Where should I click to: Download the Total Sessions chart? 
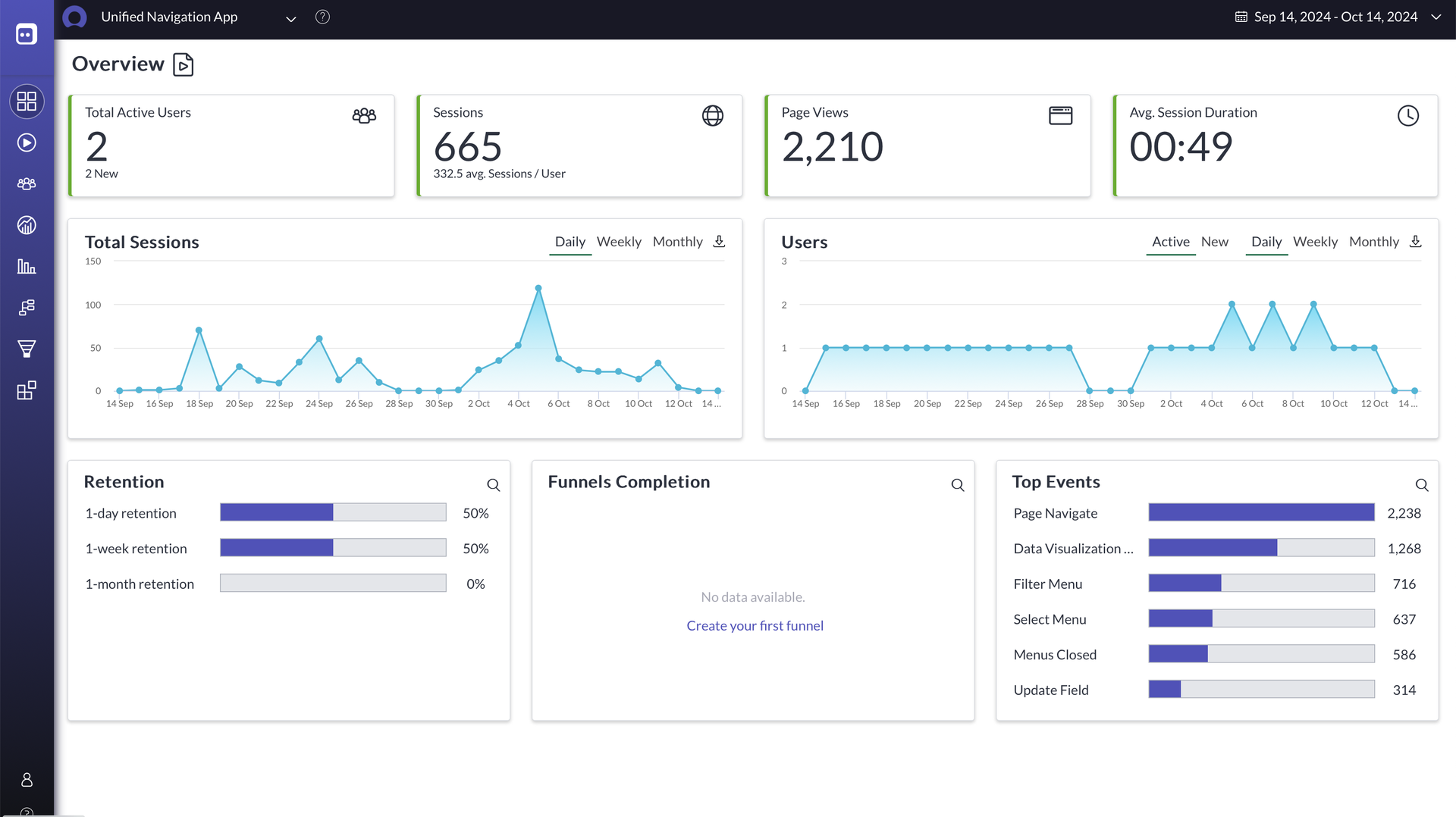[x=719, y=241]
